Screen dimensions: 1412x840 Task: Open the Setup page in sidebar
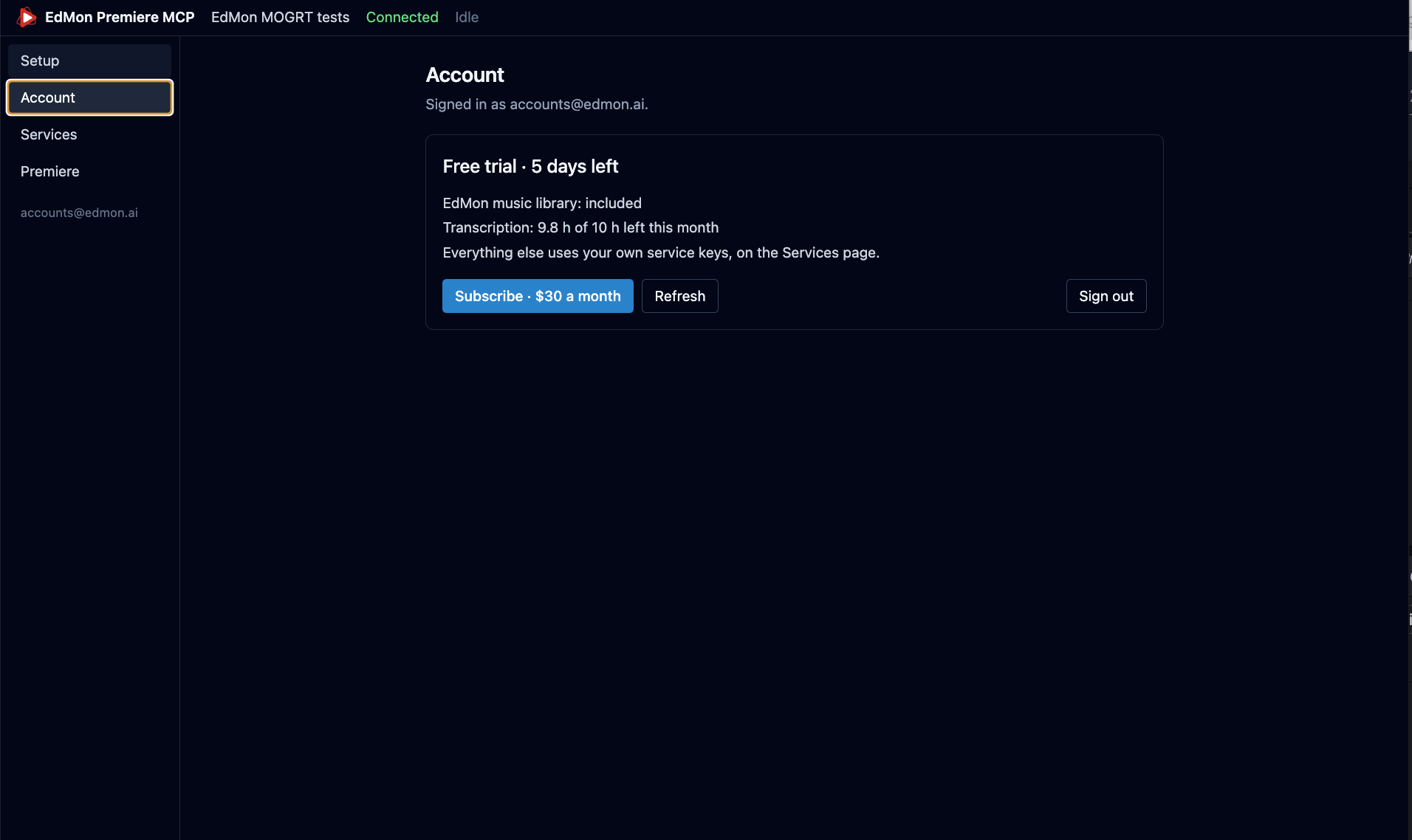coord(89,61)
